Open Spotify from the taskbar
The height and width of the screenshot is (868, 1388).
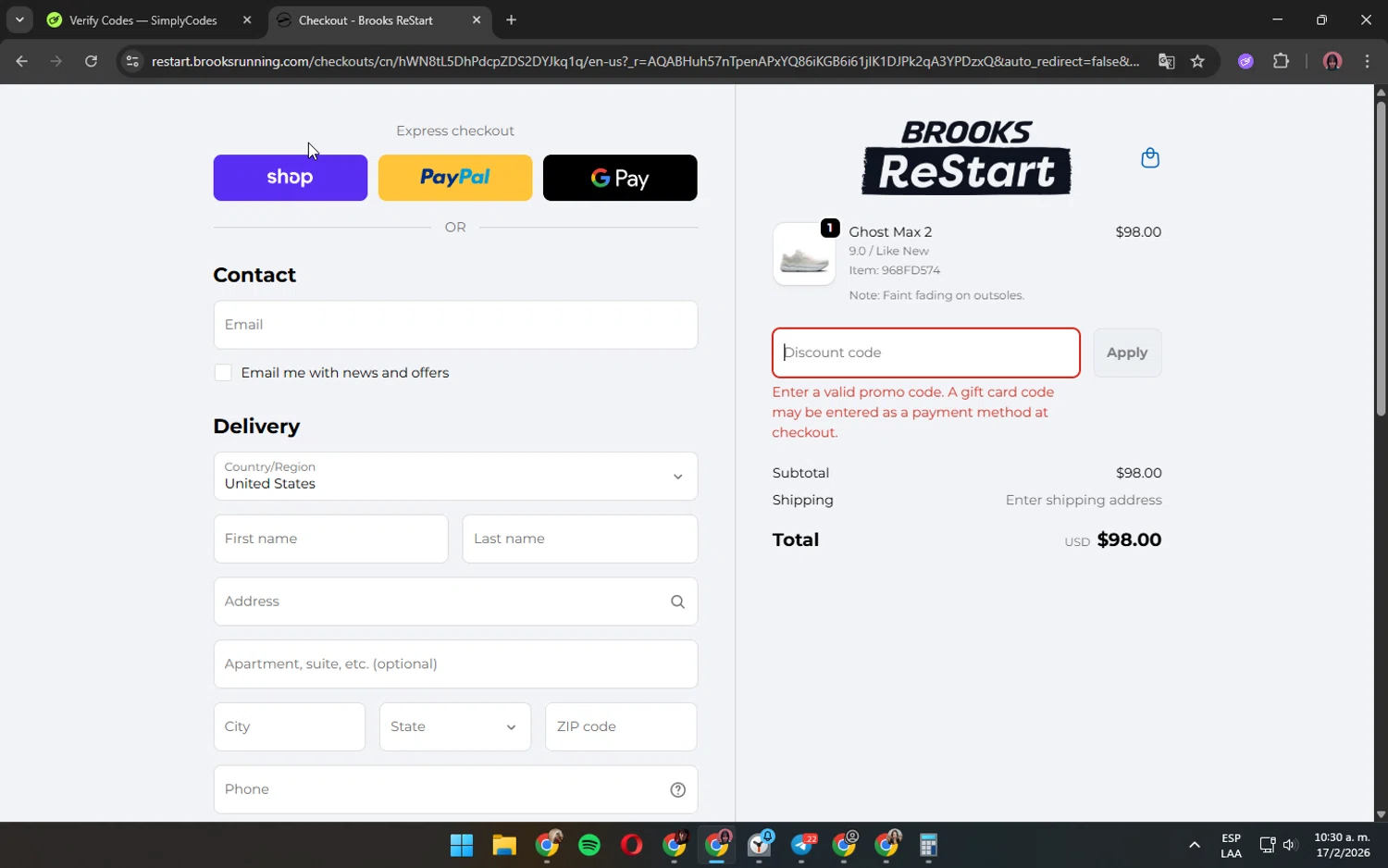coord(589,845)
